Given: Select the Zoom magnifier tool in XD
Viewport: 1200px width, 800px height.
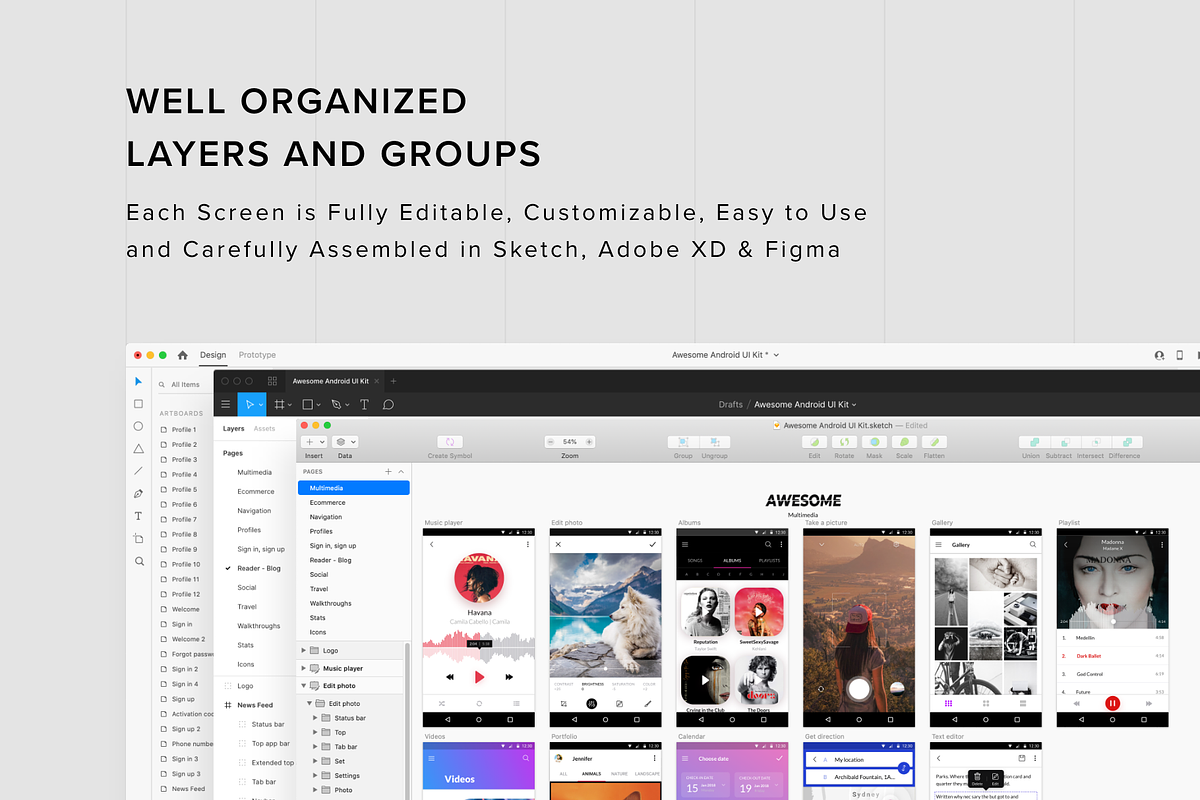Looking at the screenshot, I should (x=139, y=561).
